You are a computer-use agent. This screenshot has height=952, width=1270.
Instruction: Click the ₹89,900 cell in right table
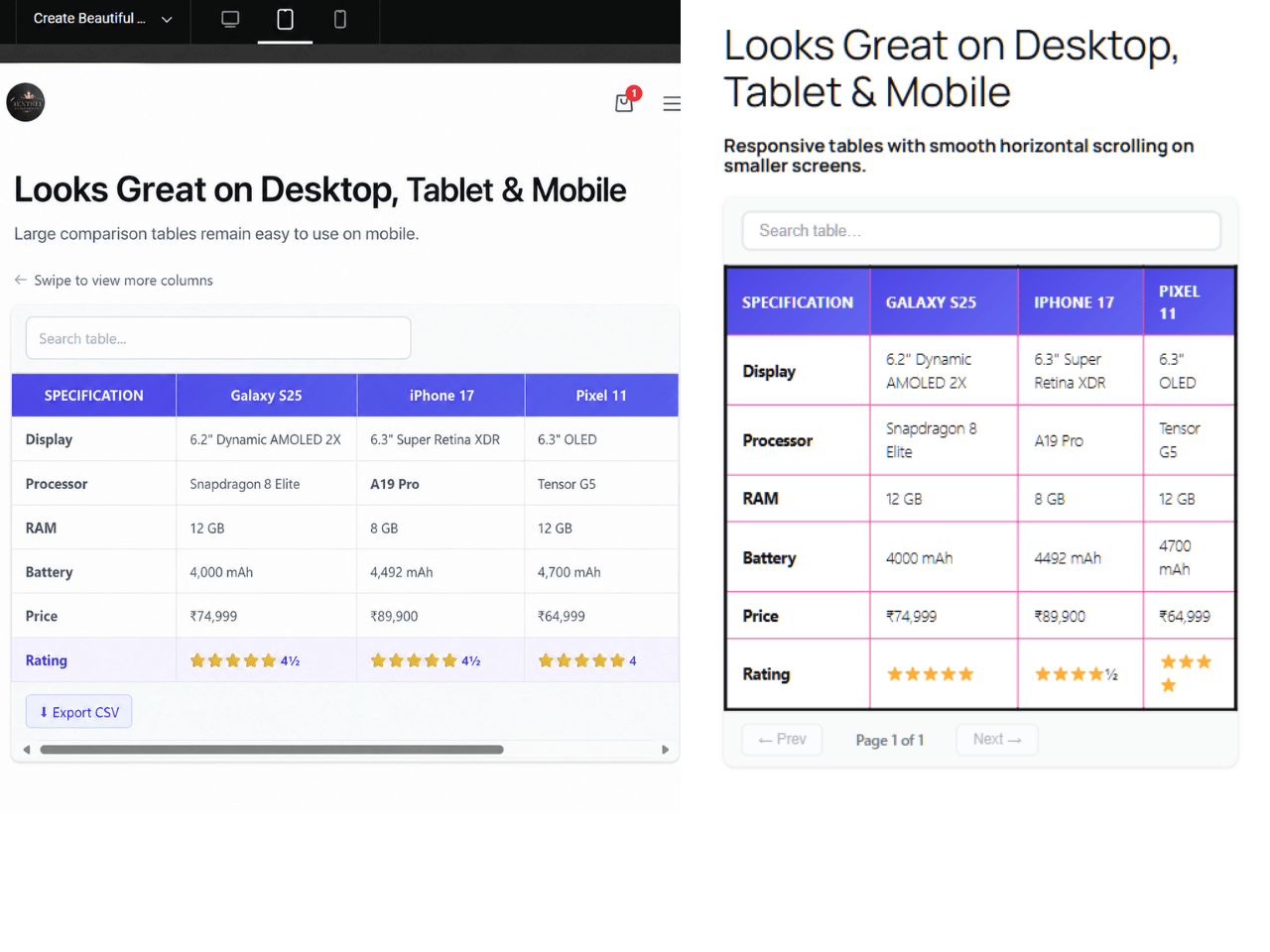click(1060, 616)
